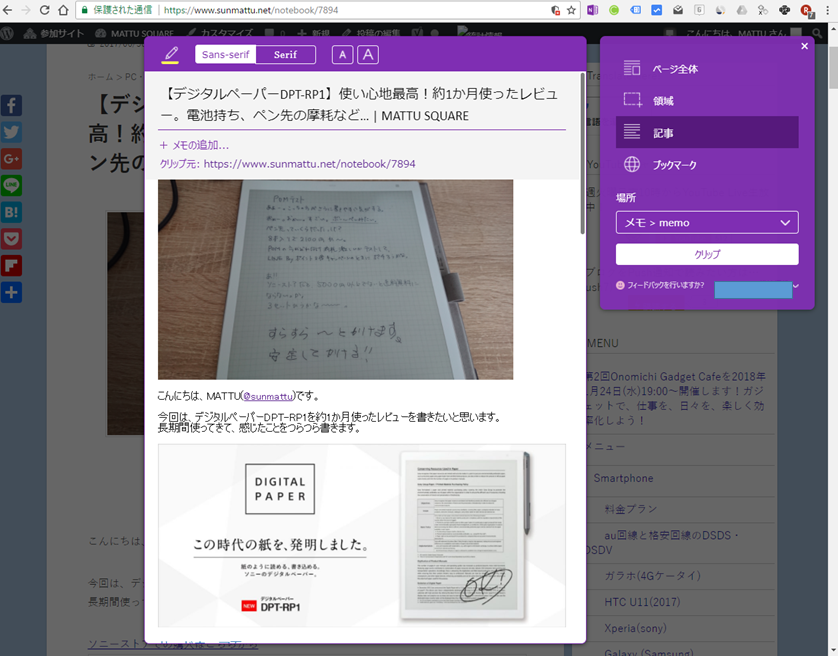Click the admin bar search magnifier icon

[x=817, y=33]
